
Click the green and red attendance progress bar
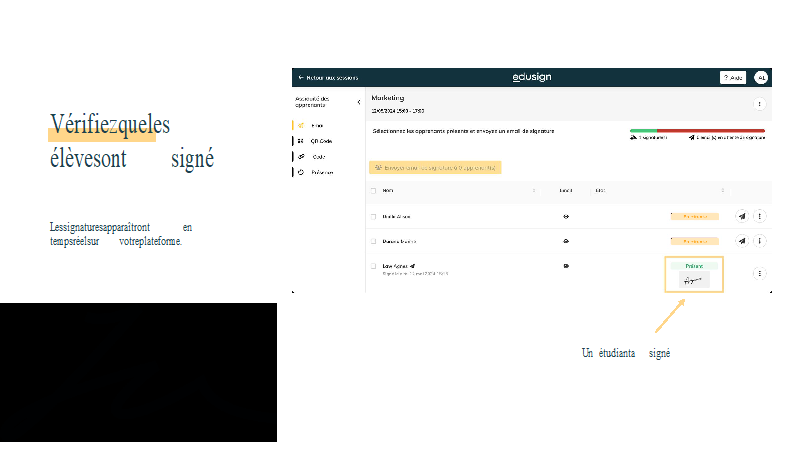click(696, 130)
